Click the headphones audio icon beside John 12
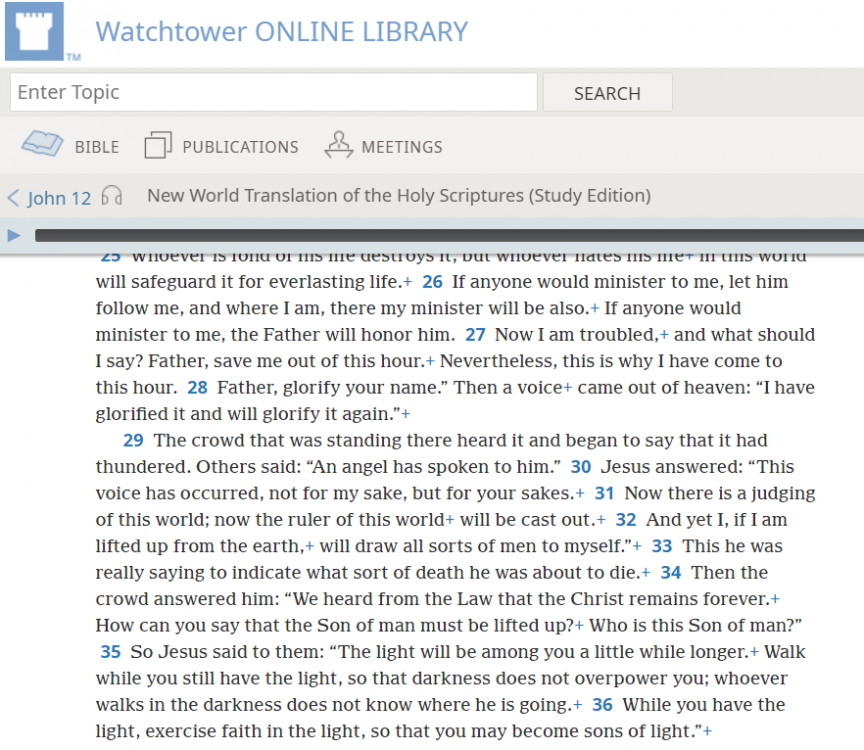 point(110,197)
